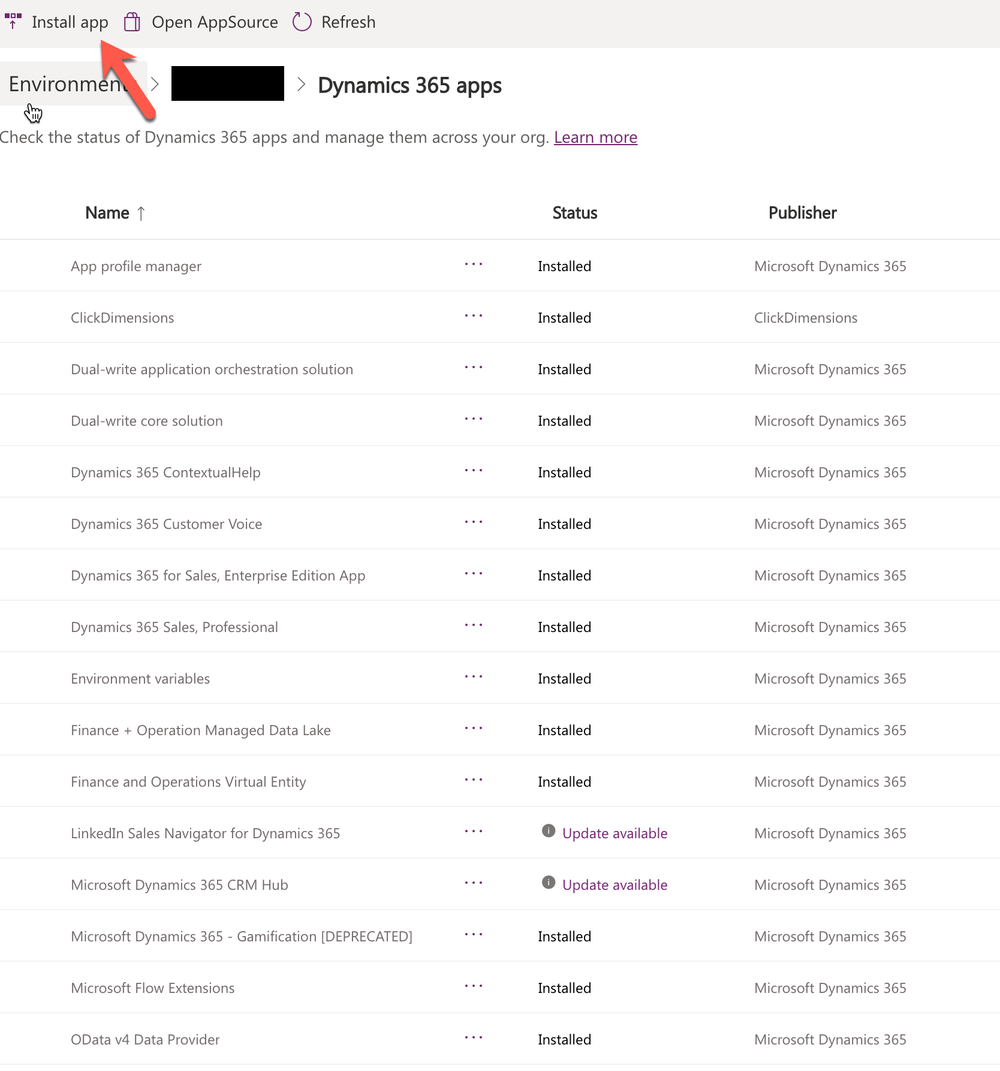The width and height of the screenshot is (1000, 1071).
Task: Open the ellipsis menu for Microsoft Flow Extensions
Action: [x=473, y=986]
